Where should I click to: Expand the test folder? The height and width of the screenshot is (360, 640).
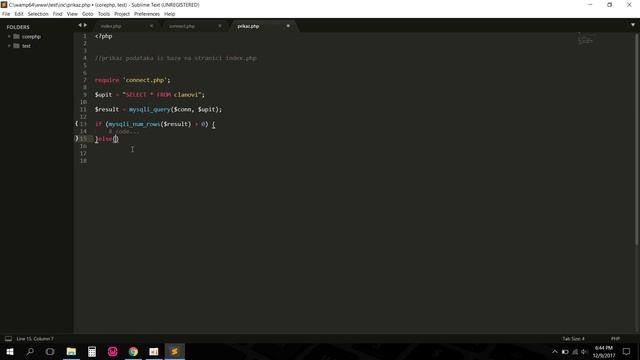point(9,46)
